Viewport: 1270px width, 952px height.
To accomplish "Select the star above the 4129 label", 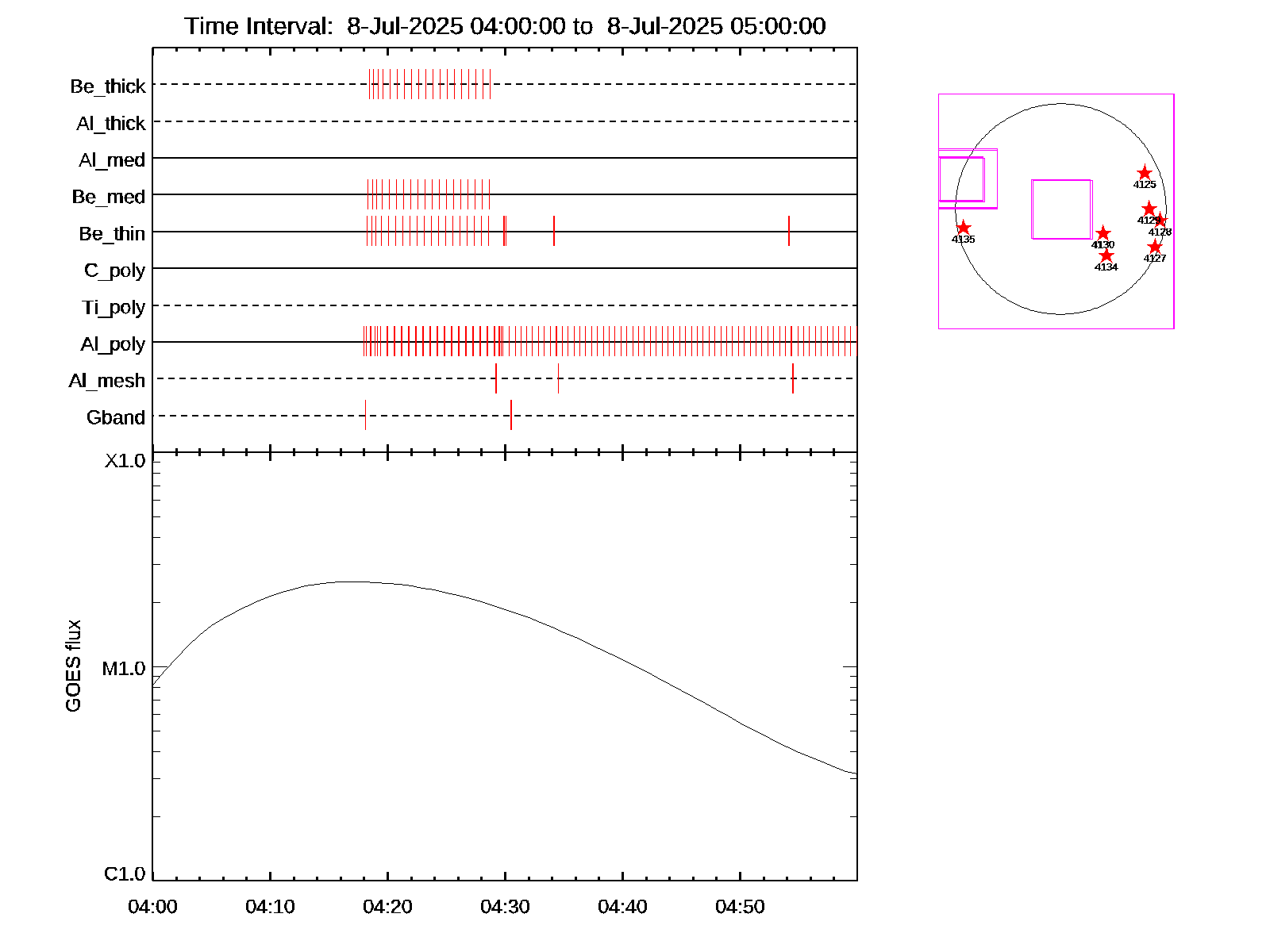I will [x=1149, y=209].
